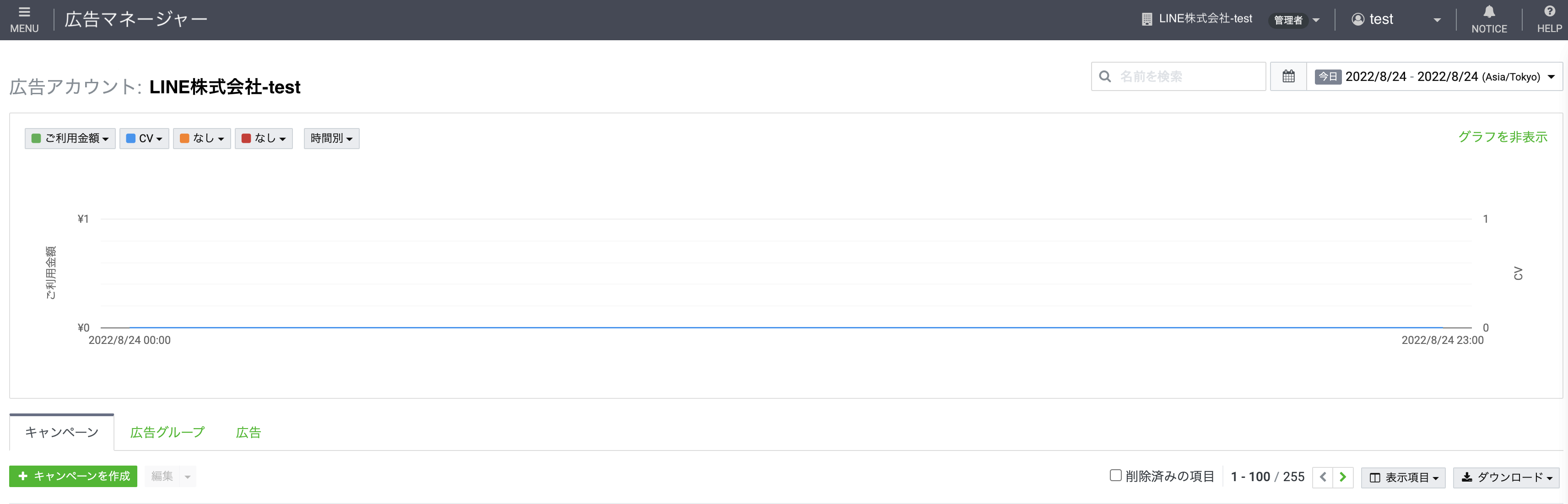Click the orange なし color swatch
Screen dimensions: 1568x504
coord(184,139)
